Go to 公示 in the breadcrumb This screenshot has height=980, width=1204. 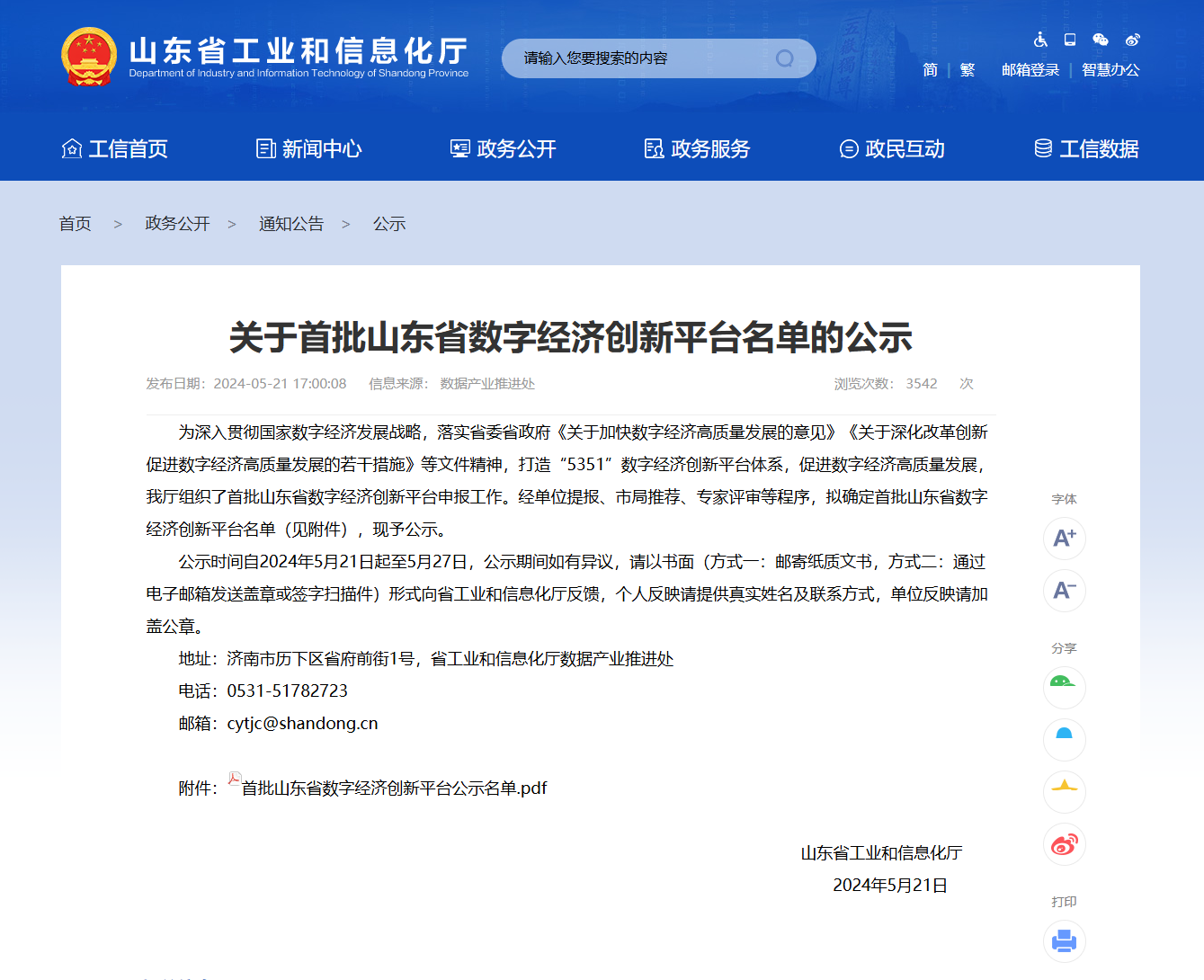pyautogui.click(x=389, y=224)
